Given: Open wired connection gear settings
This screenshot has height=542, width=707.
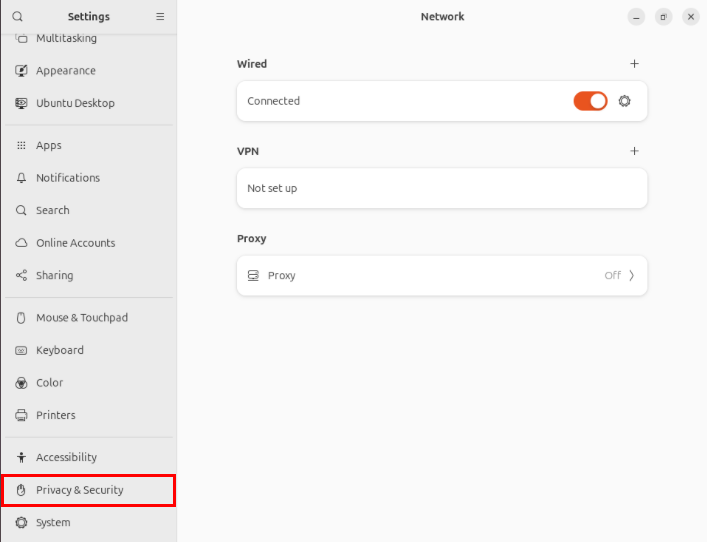Looking at the screenshot, I should coord(624,101).
